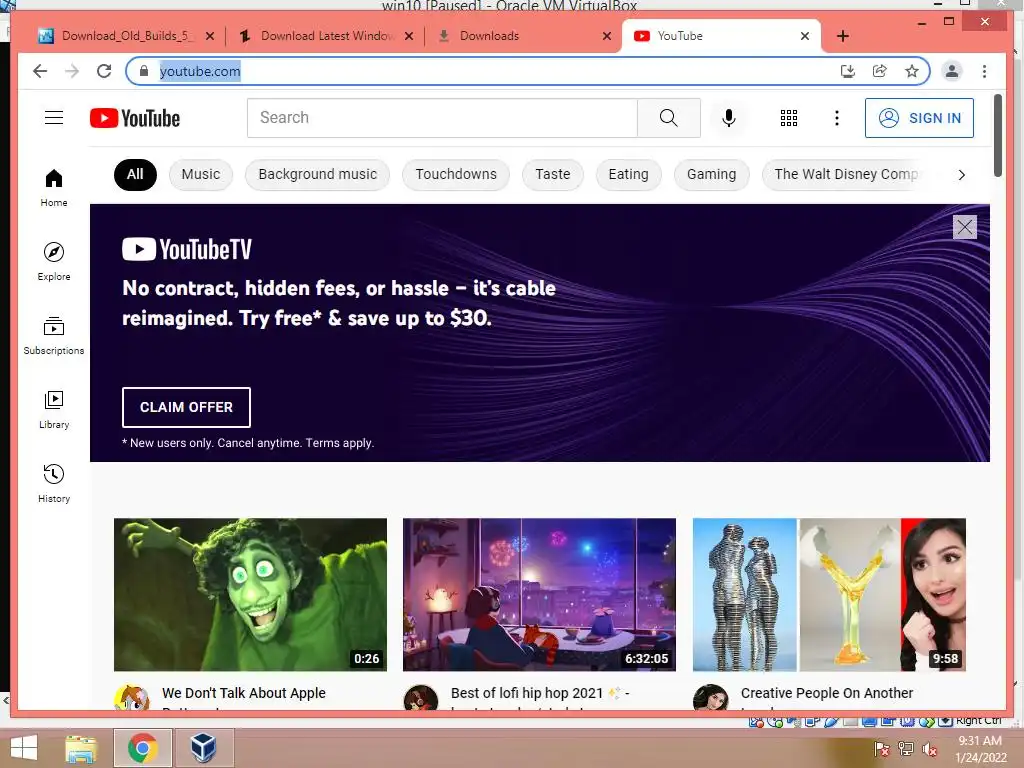Click the page vertical scrollbar thumb
Screen dimensions: 1024x768
point(997,135)
